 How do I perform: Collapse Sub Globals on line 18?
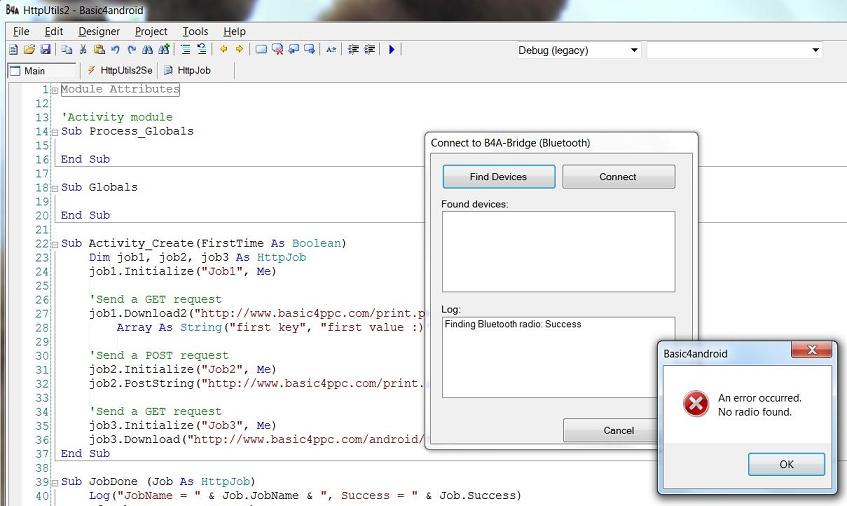click(55, 188)
